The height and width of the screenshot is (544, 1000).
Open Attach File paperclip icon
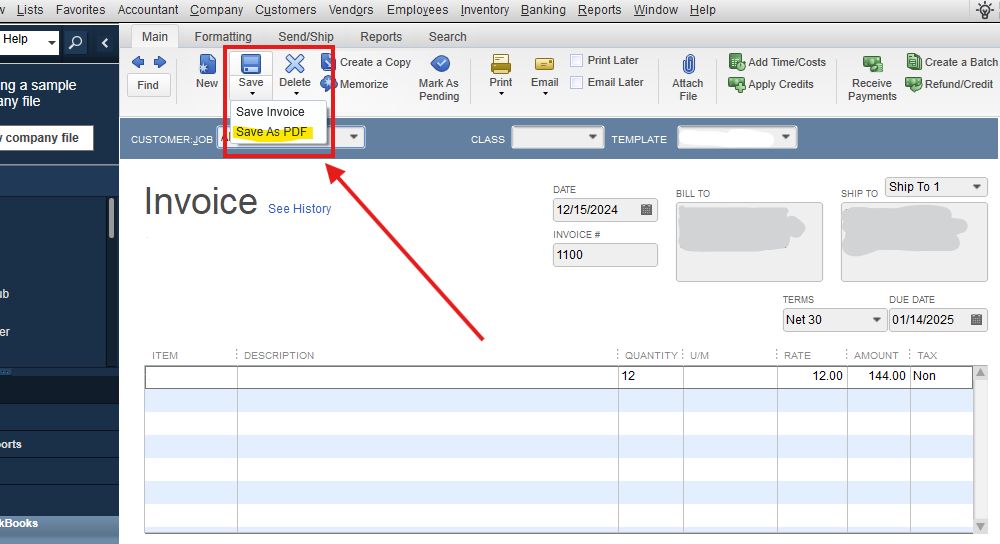[x=688, y=65]
